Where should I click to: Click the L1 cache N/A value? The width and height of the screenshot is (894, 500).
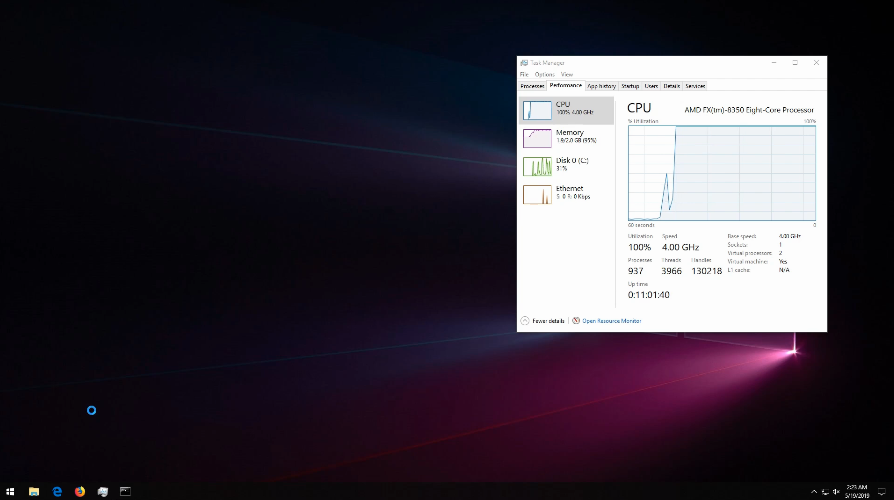[784, 270]
